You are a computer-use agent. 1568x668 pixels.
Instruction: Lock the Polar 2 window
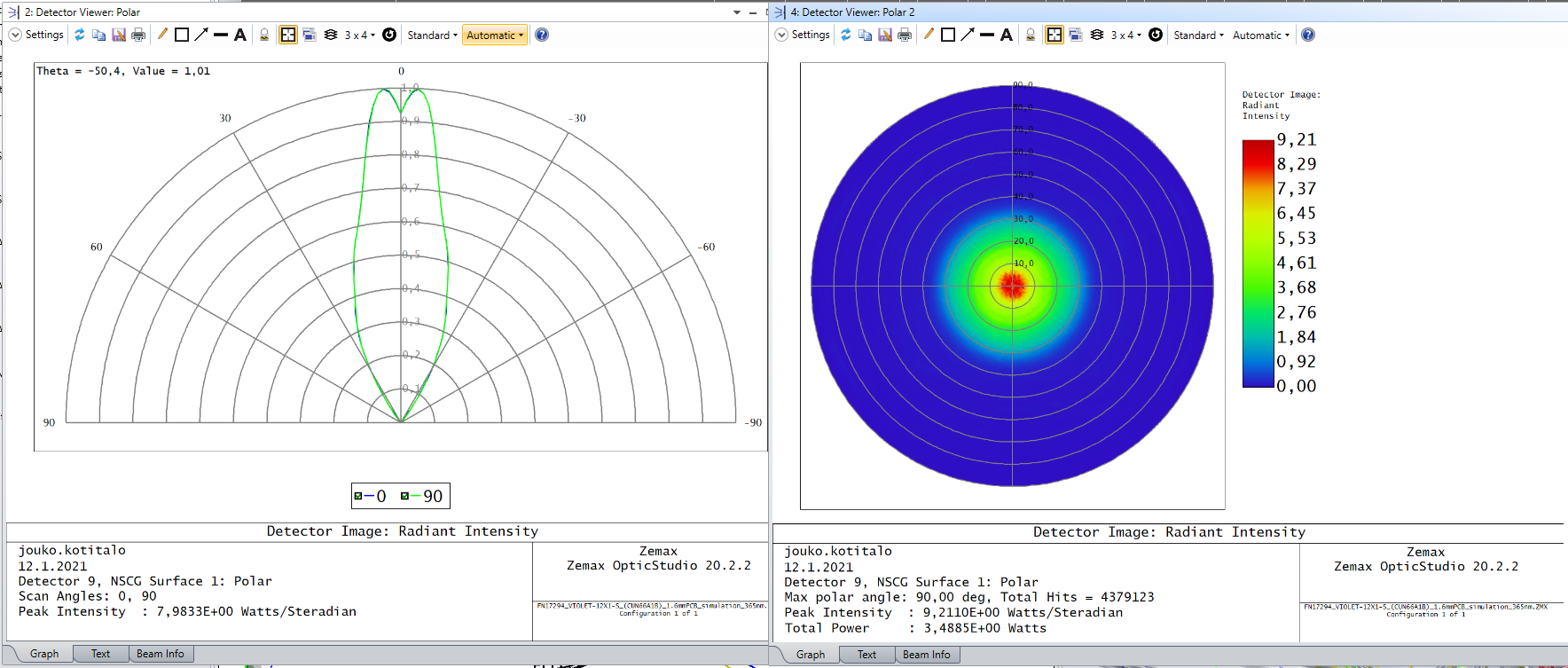coord(1031,35)
